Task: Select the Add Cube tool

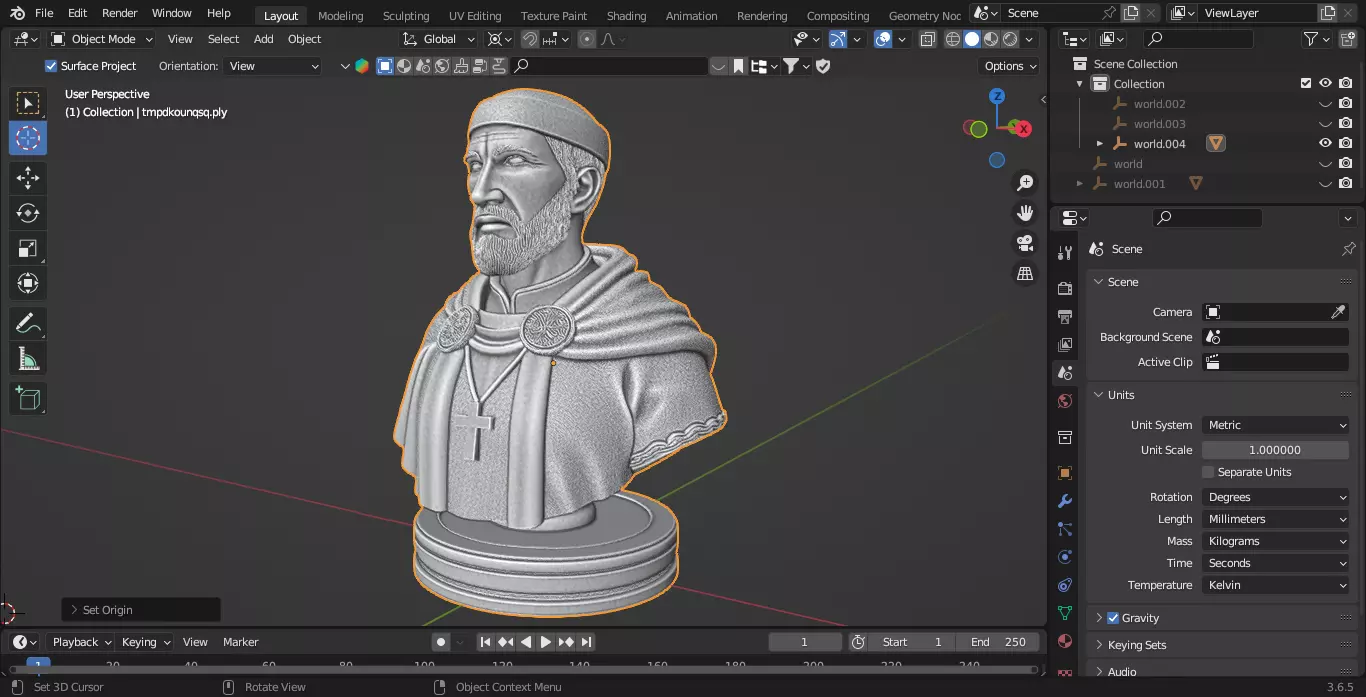Action: (x=28, y=398)
